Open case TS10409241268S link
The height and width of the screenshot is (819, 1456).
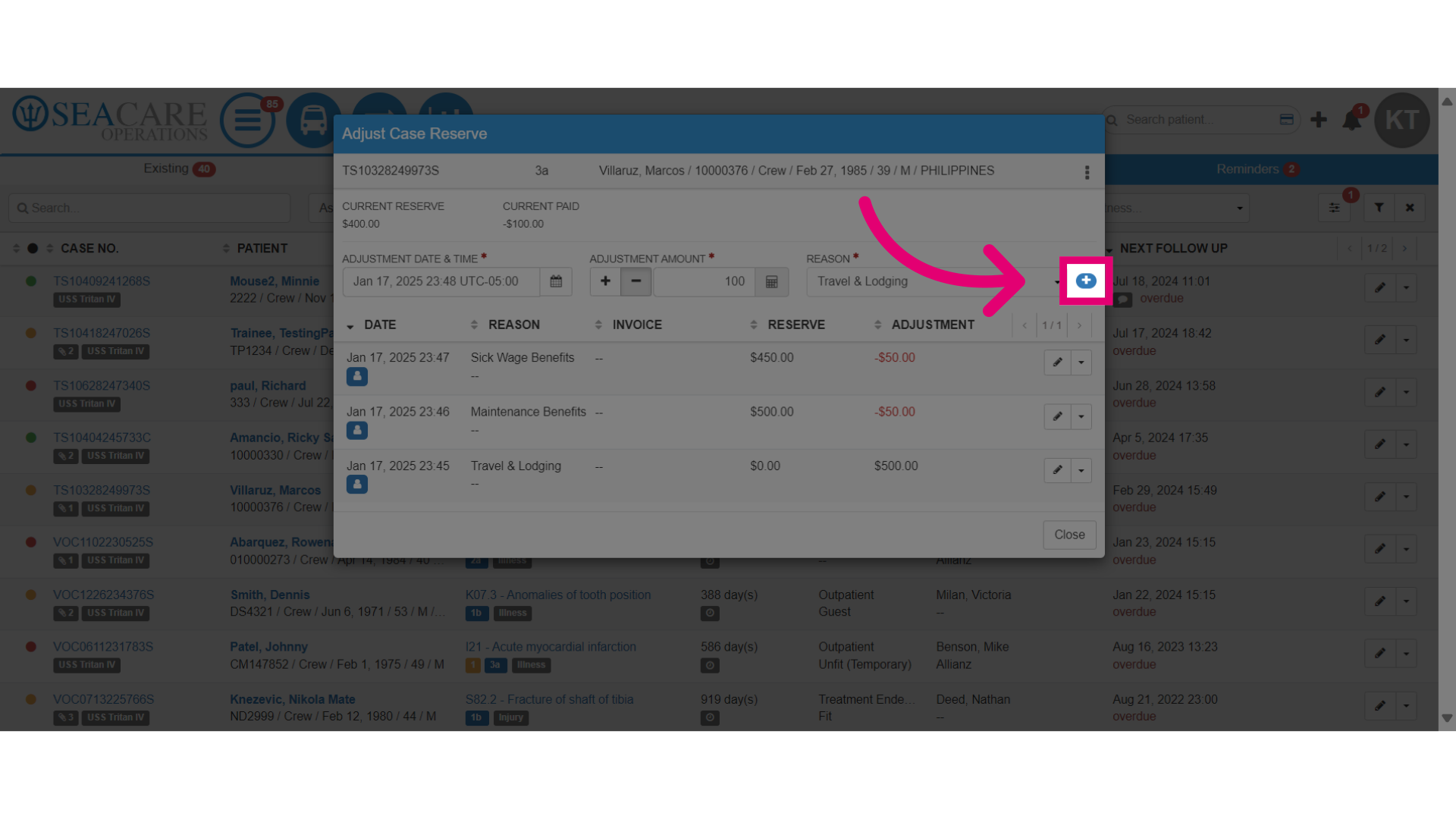(102, 281)
